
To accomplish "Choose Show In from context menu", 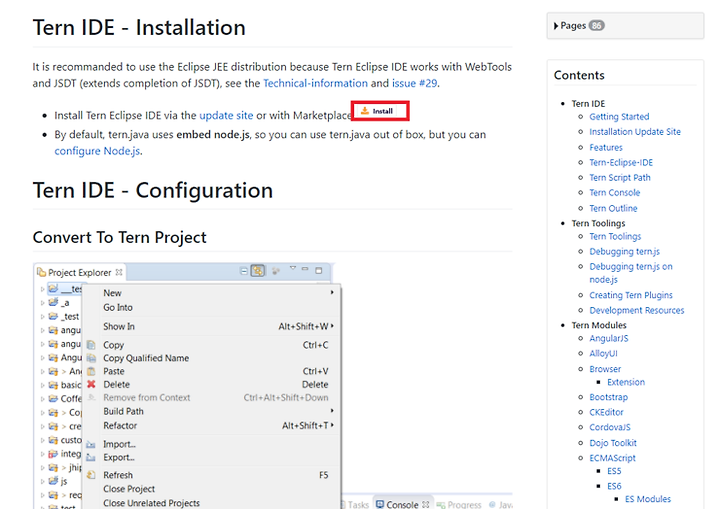I will point(119,326).
